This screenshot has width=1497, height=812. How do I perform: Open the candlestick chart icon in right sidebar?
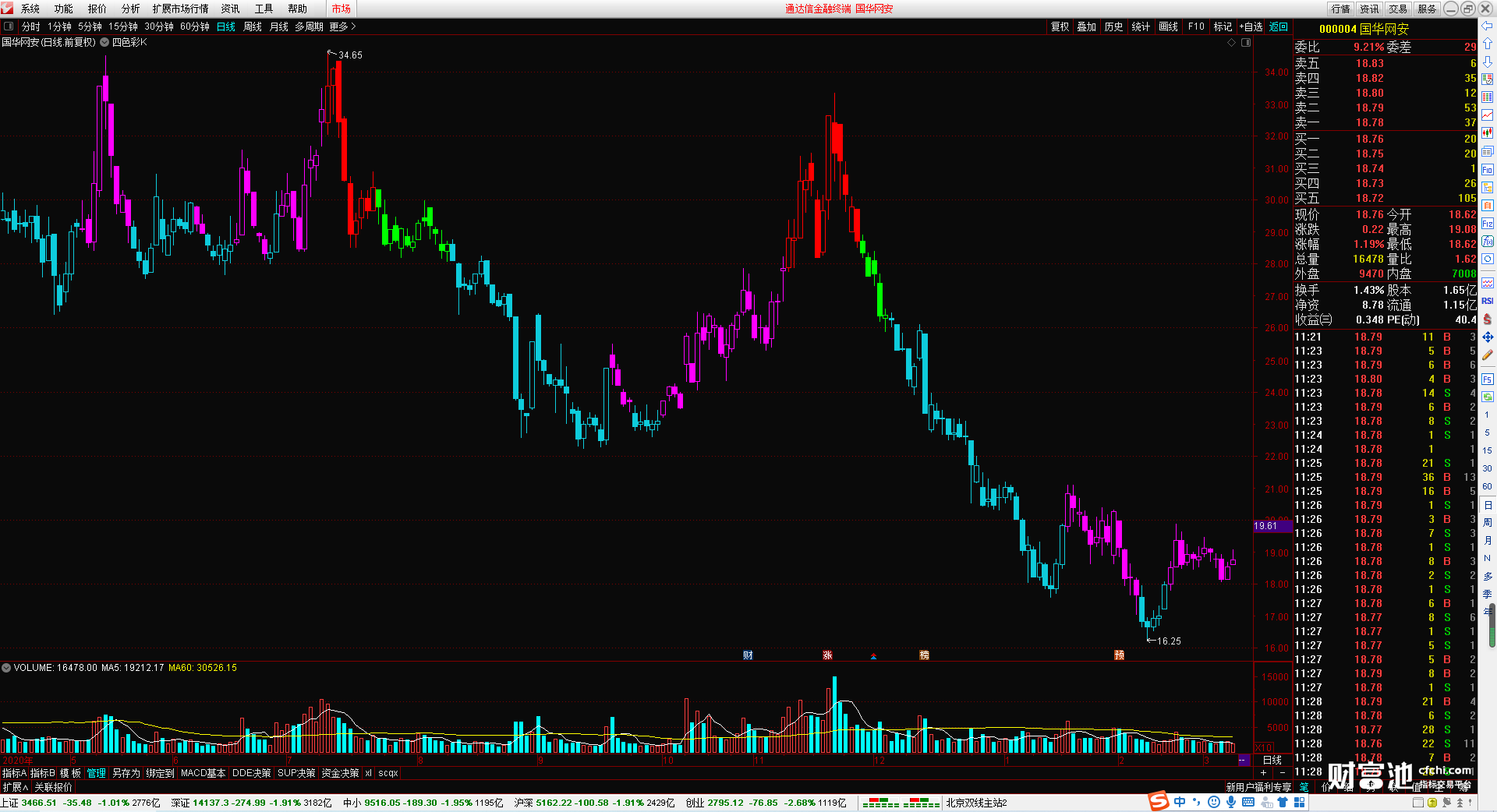1487,133
